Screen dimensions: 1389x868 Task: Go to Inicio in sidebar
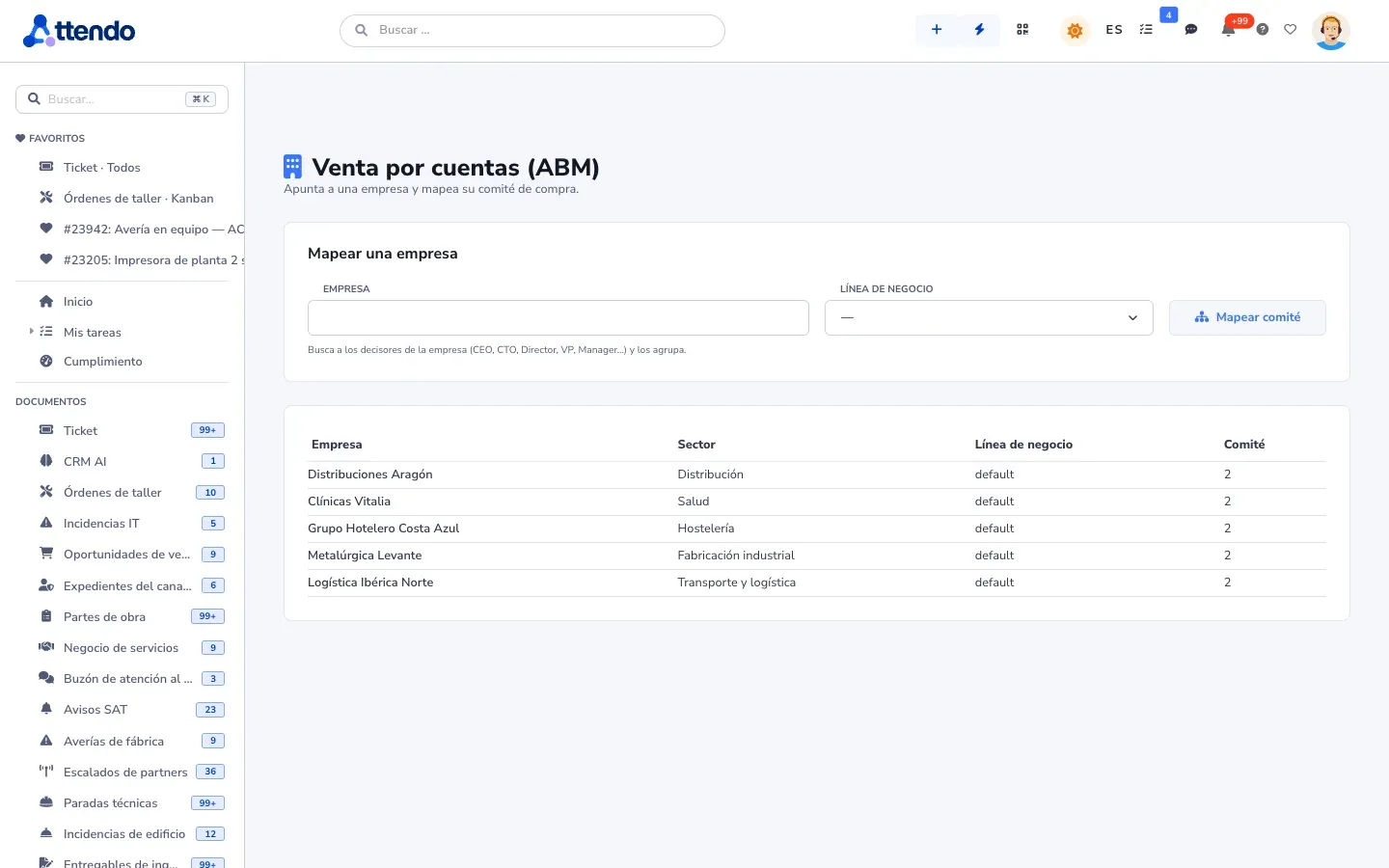click(78, 302)
